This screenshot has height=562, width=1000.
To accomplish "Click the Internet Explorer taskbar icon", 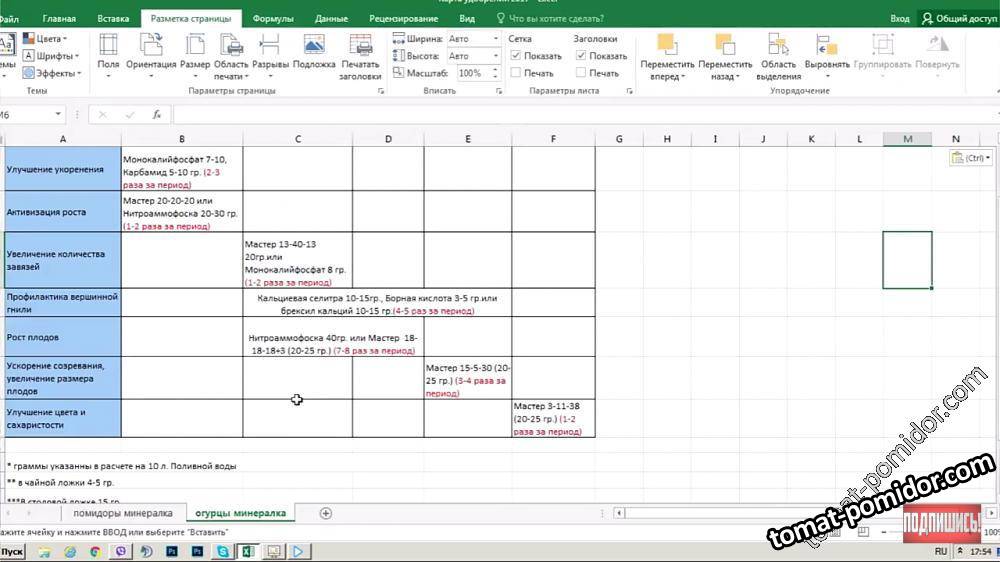I will coord(70,551).
